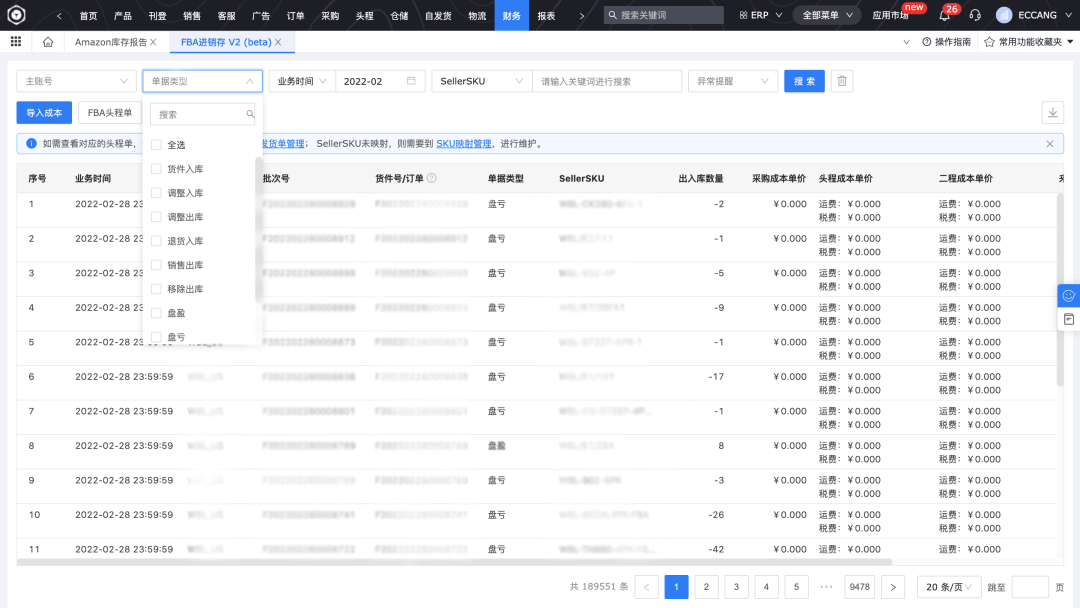Open the 财务 menu in the top bar
Image resolution: width=1080 pixels, height=608 pixels.
(511, 15)
